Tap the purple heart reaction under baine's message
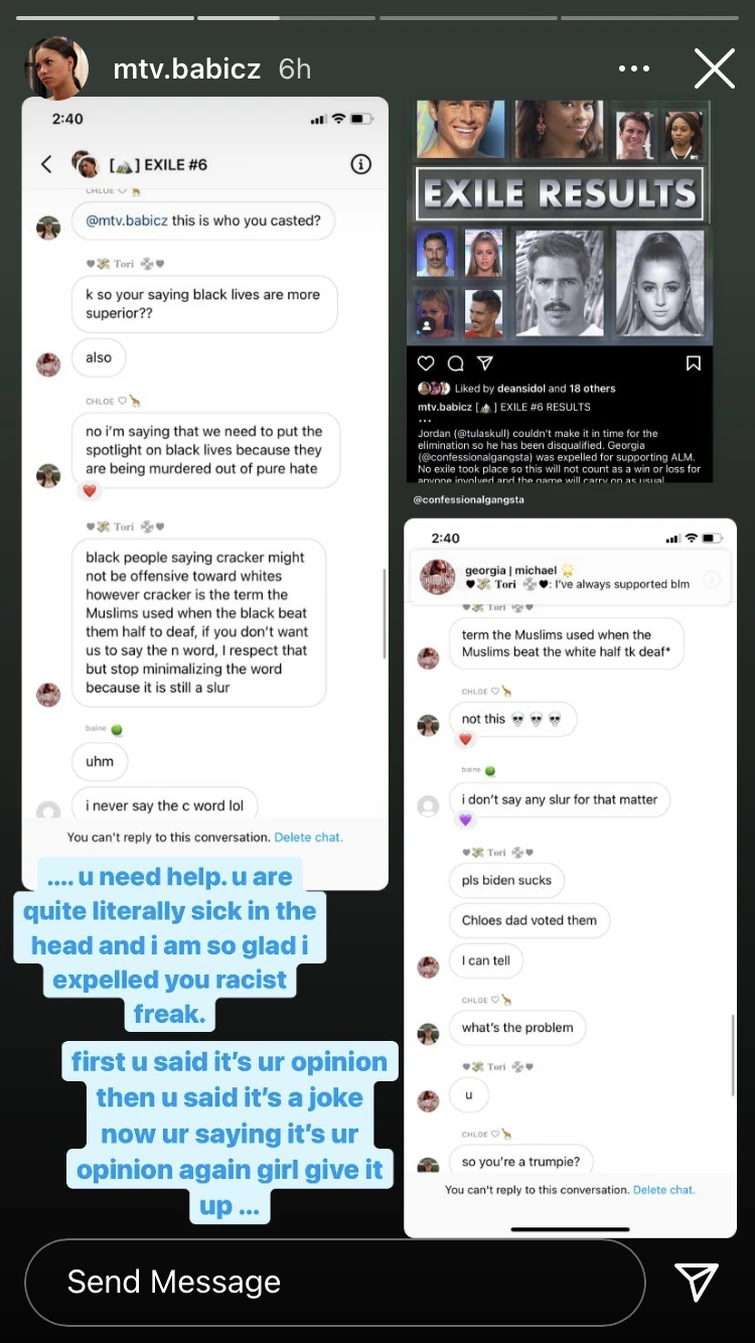The width and height of the screenshot is (755, 1343). (x=465, y=820)
